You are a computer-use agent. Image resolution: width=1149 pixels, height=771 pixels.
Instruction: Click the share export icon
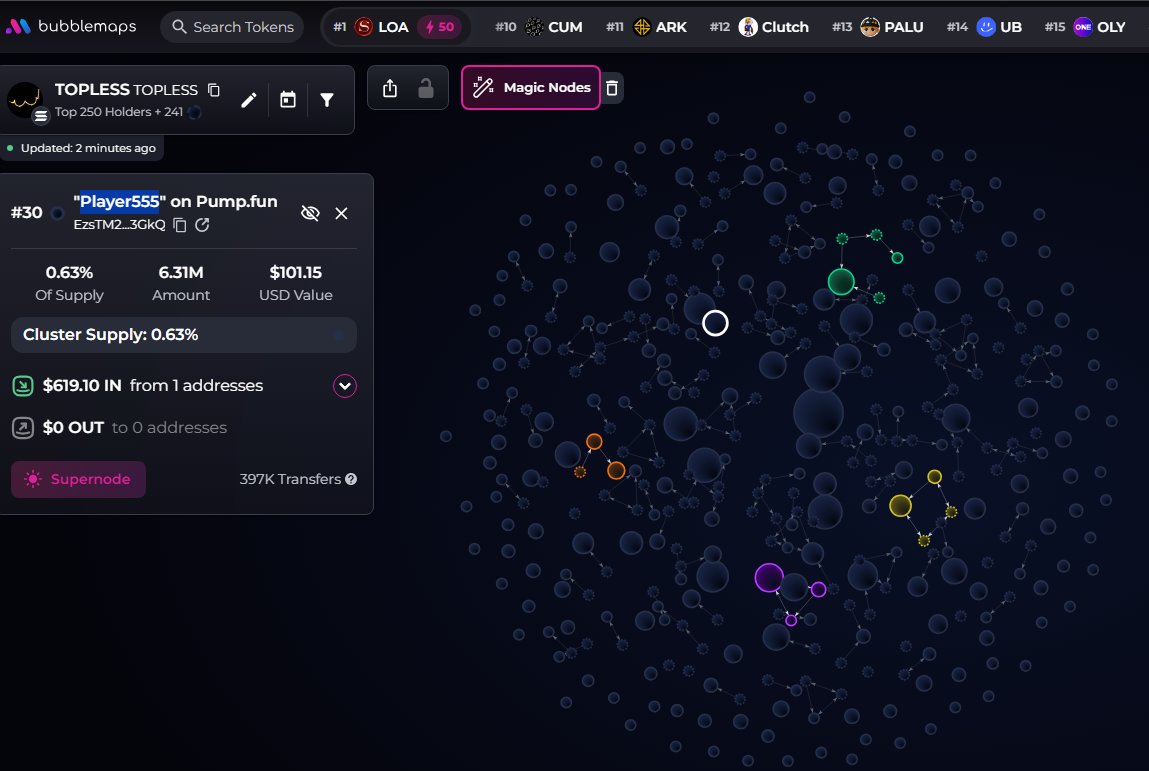point(390,88)
